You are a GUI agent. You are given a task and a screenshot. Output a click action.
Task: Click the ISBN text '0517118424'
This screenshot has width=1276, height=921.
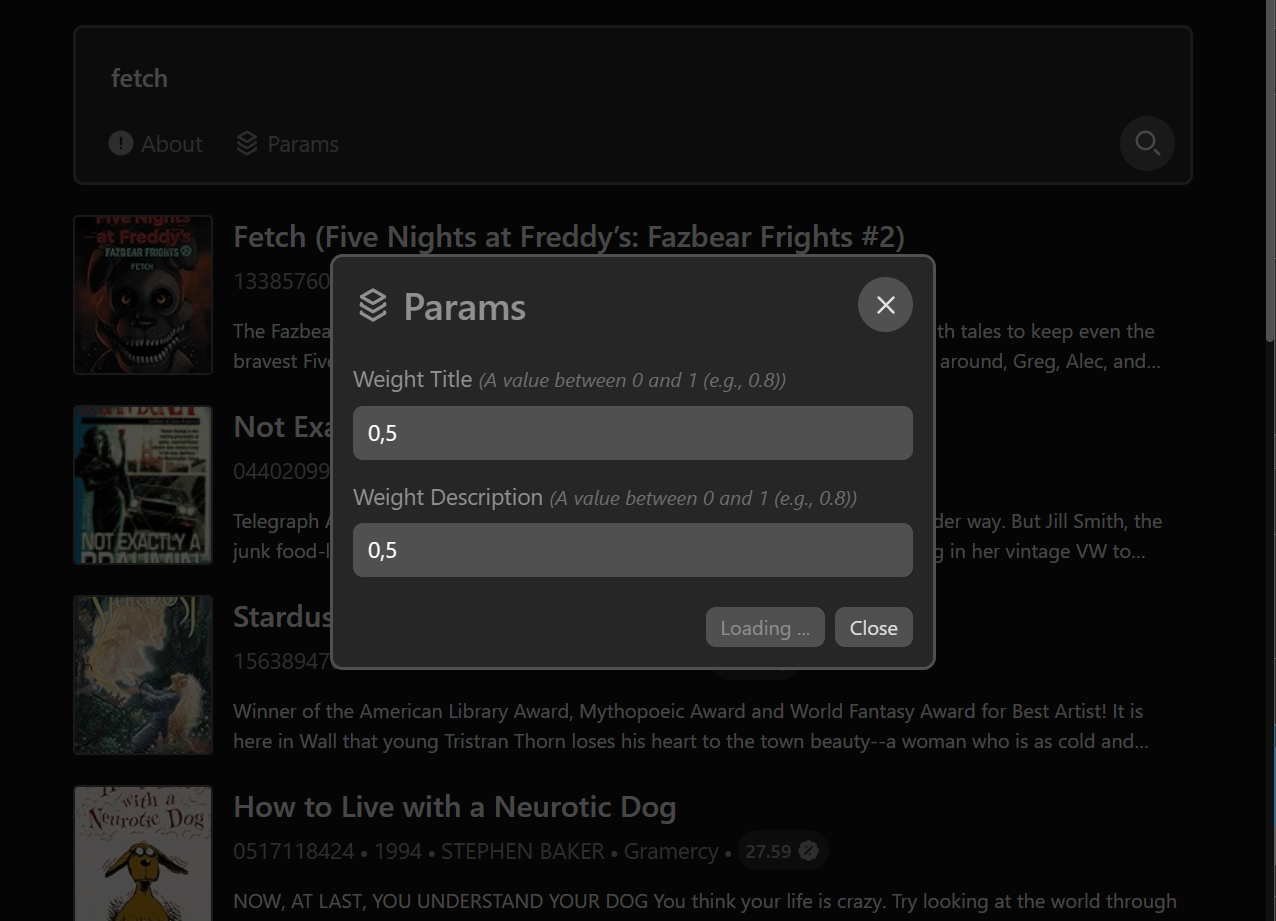point(294,852)
